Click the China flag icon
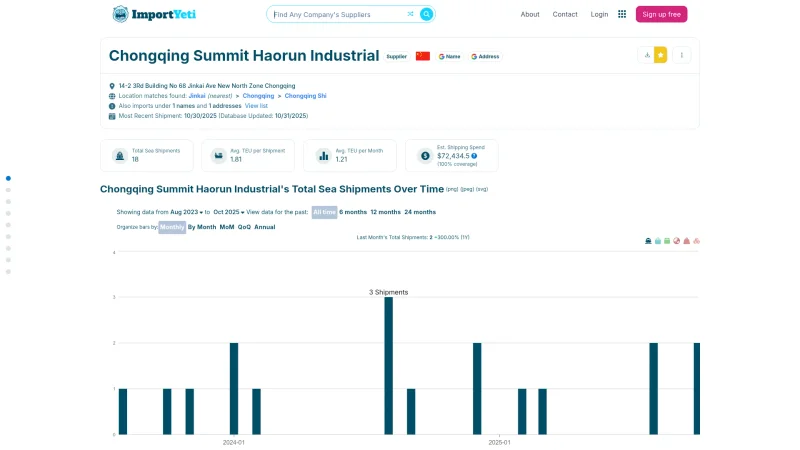 pyautogui.click(x=422, y=56)
